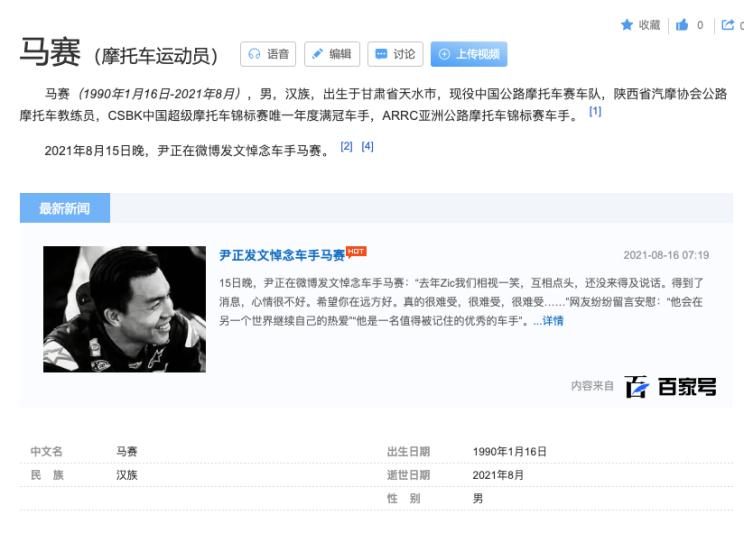Open the 讨论 discussion button
The image size is (744, 533).
(395, 54)
